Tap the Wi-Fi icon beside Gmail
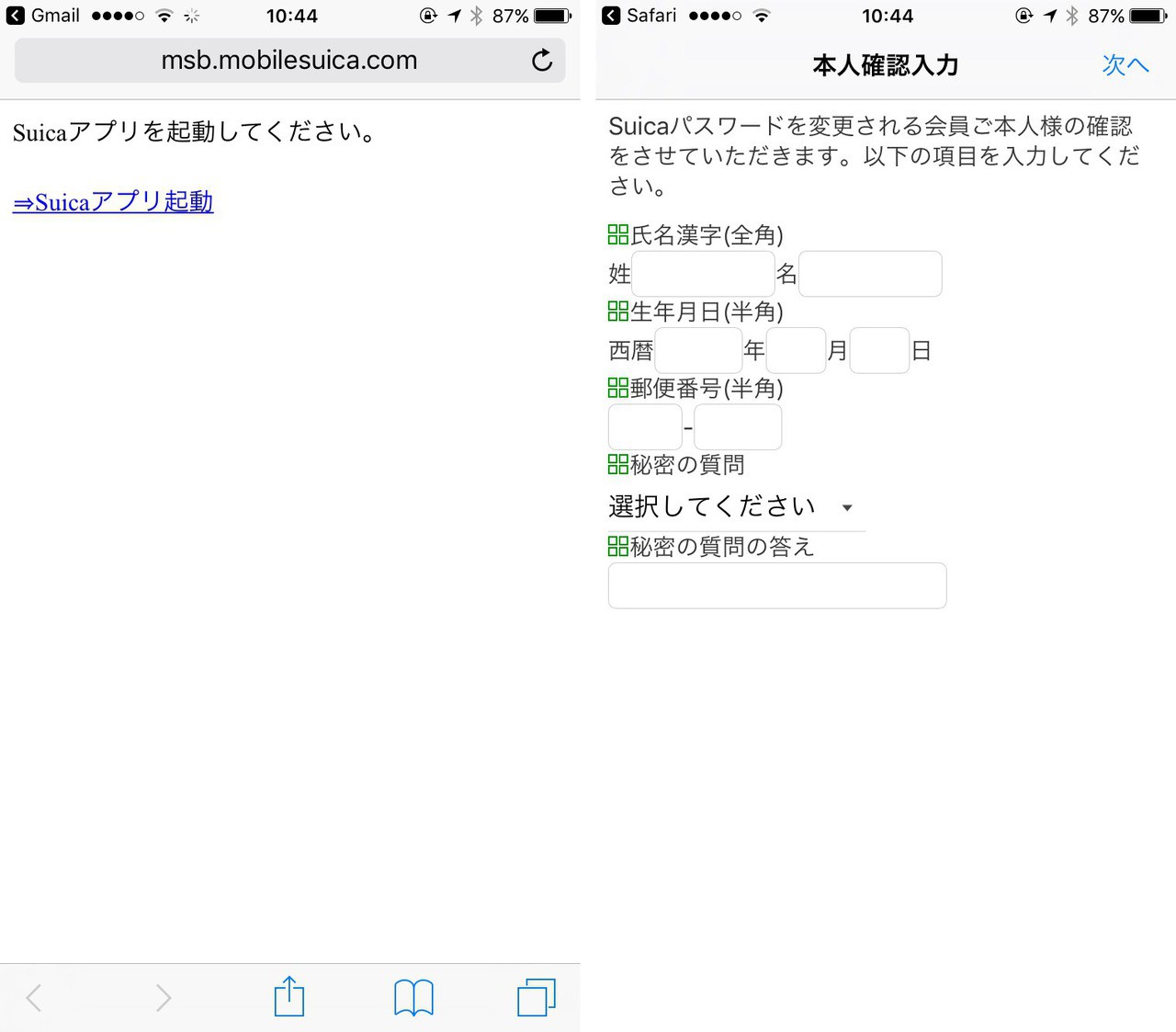The image size is (1176, 1032). tap(164, 16)
